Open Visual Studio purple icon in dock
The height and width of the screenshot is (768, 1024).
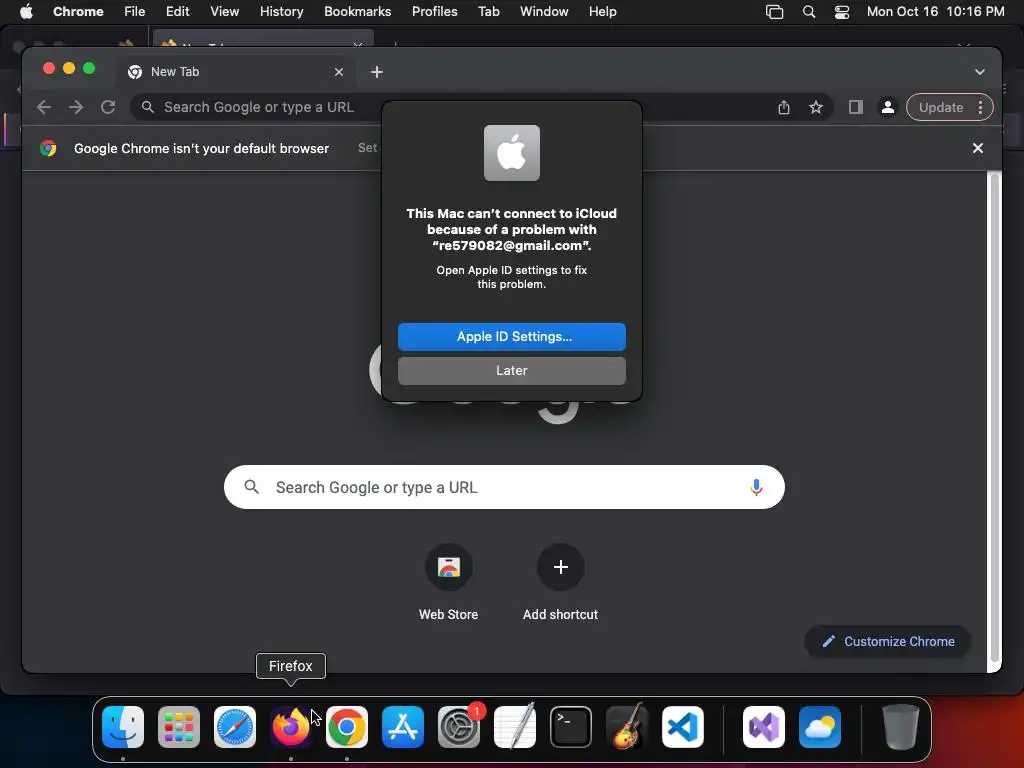tap(763, 727)
